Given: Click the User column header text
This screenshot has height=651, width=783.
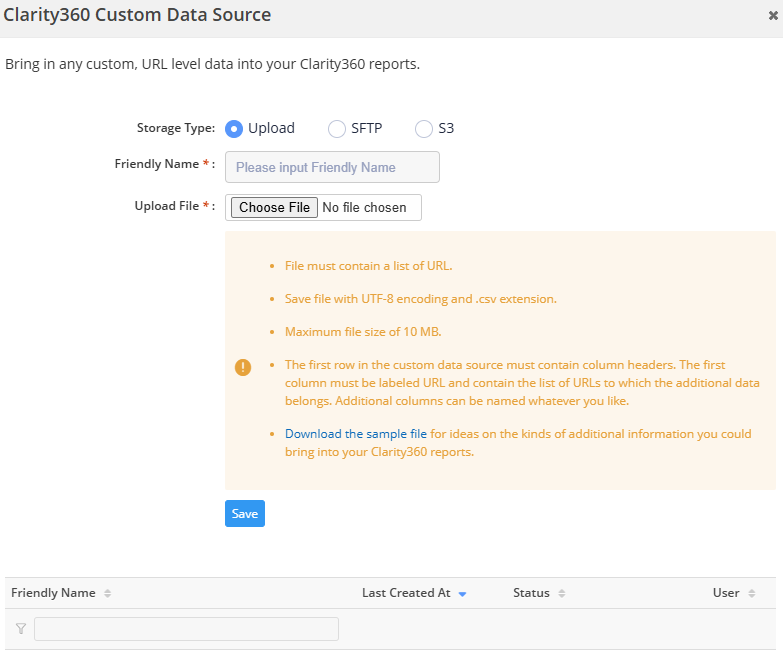Looking at the screenshot, I should point(726,593).
